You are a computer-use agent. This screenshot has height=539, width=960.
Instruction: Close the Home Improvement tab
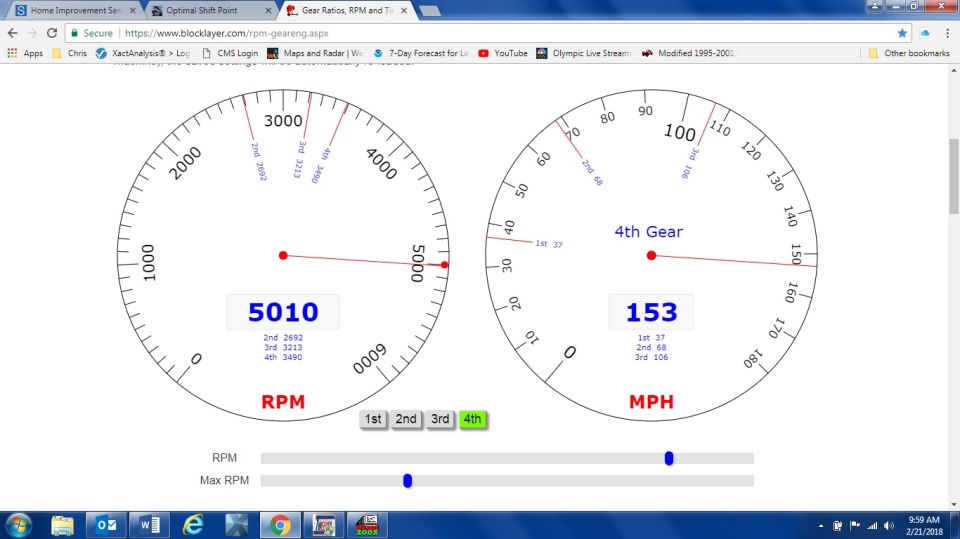coord(132,10)
